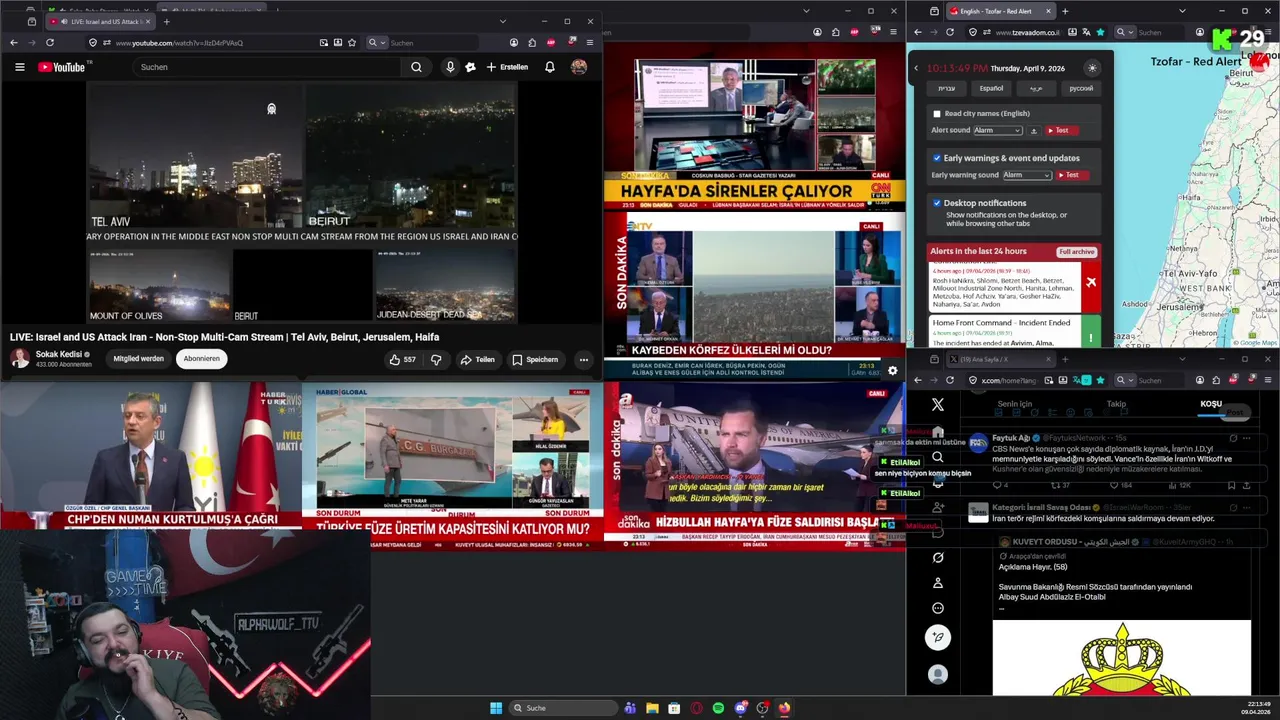Click Abonnieren subscribe button

click(201, 359)
